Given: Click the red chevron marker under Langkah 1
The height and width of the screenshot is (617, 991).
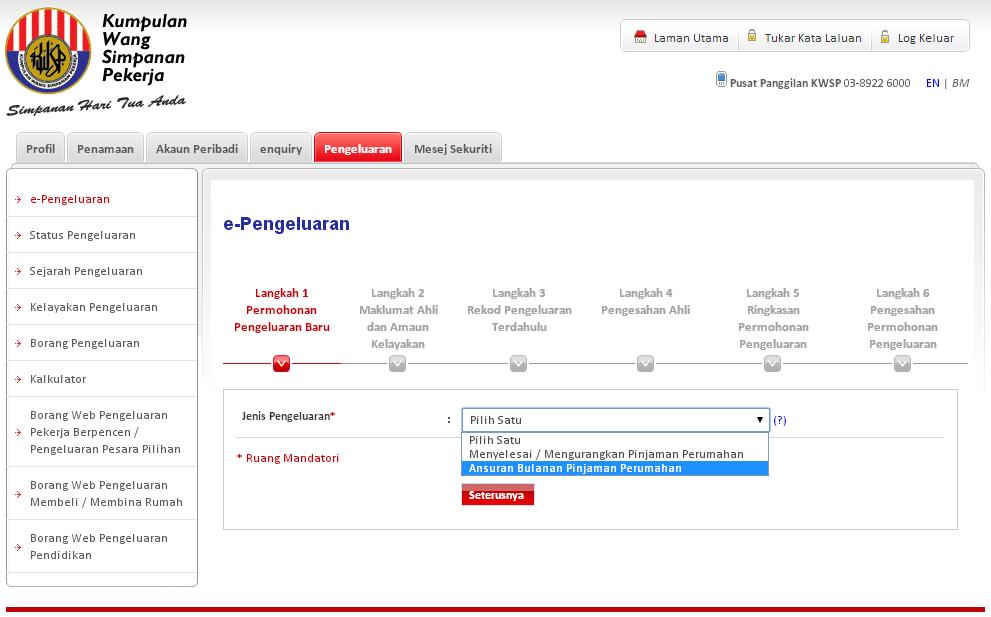Looking at the screenshot, I should tap(280, 364).
